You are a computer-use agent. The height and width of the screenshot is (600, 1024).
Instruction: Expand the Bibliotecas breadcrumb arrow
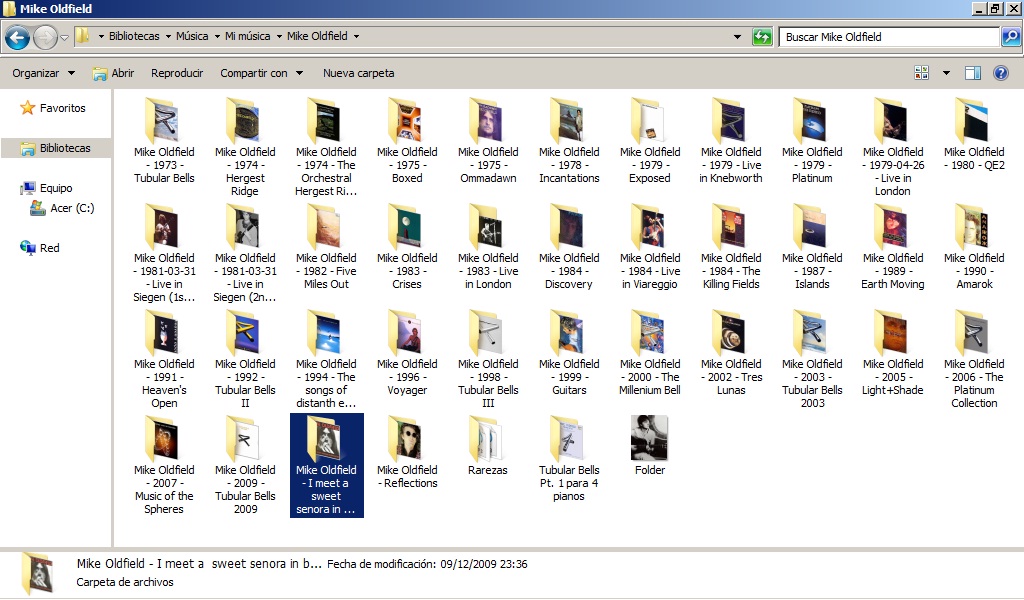point(168,37)
